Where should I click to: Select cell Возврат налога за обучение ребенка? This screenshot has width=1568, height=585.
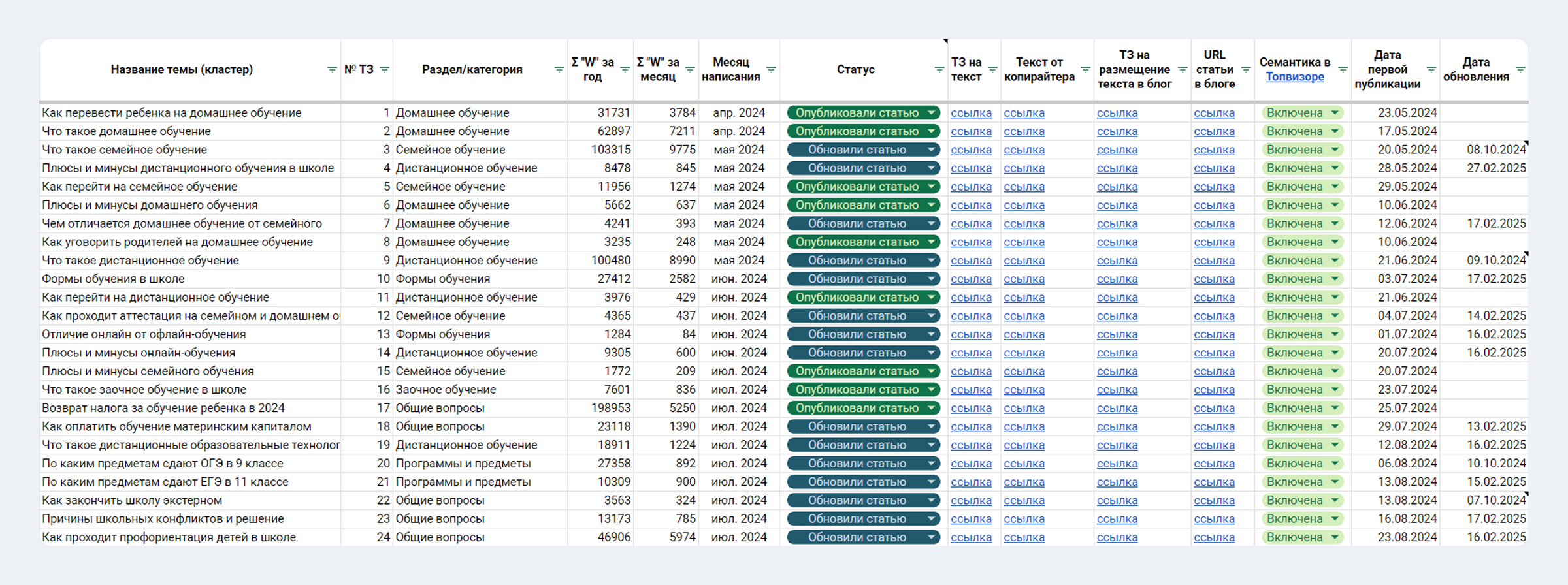click(x=163, y=408)
